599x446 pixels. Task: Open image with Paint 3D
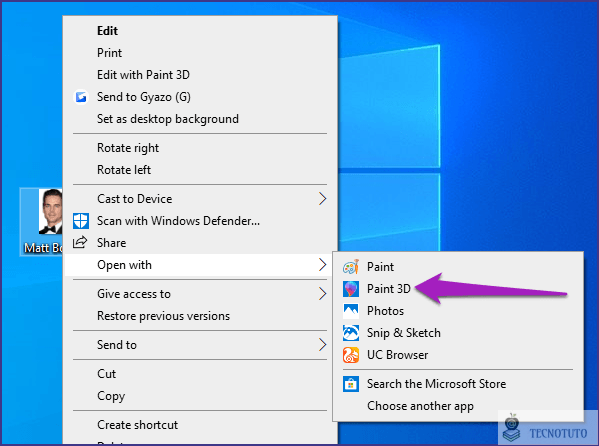pyautogui.click(x=458, y=289)
